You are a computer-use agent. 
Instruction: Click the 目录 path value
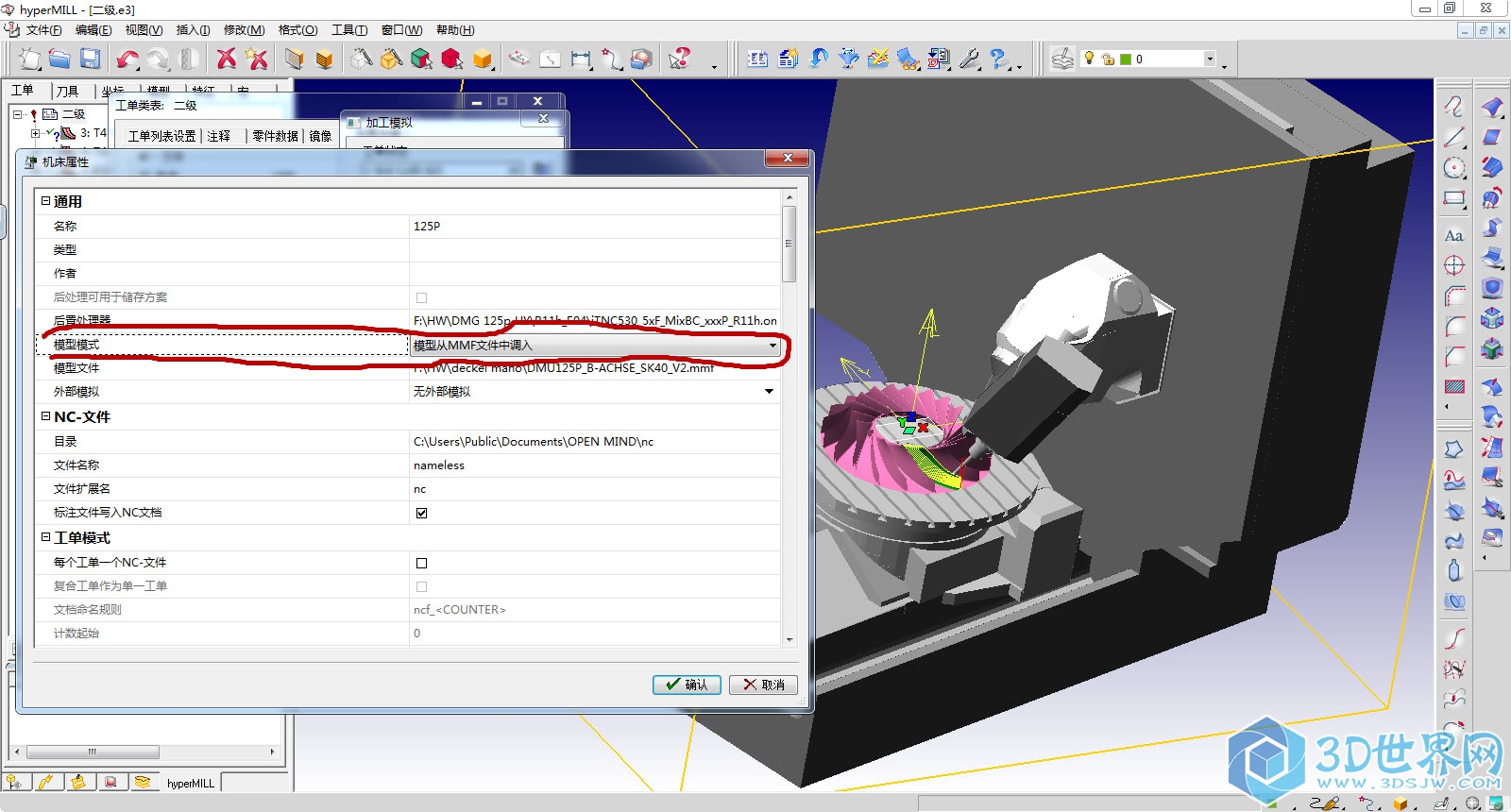click(x=595, y=442)
